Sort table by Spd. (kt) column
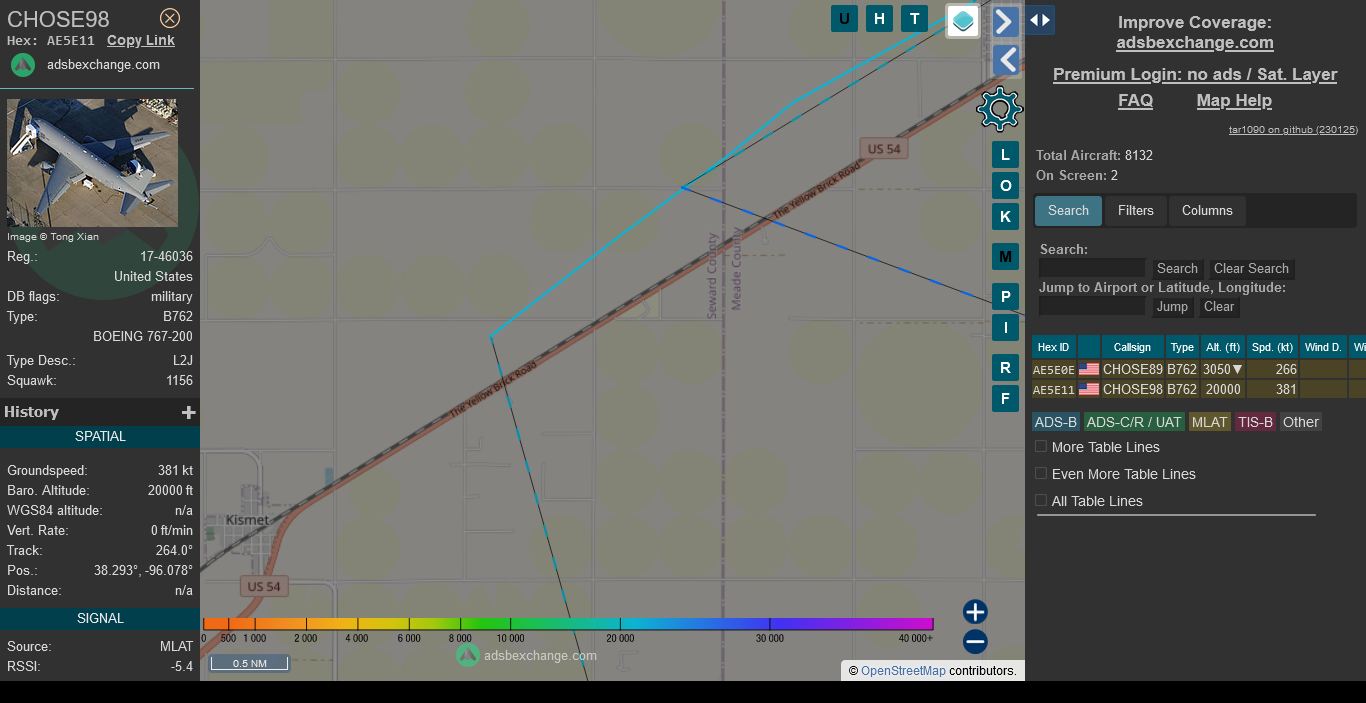 pos(1272,347)
